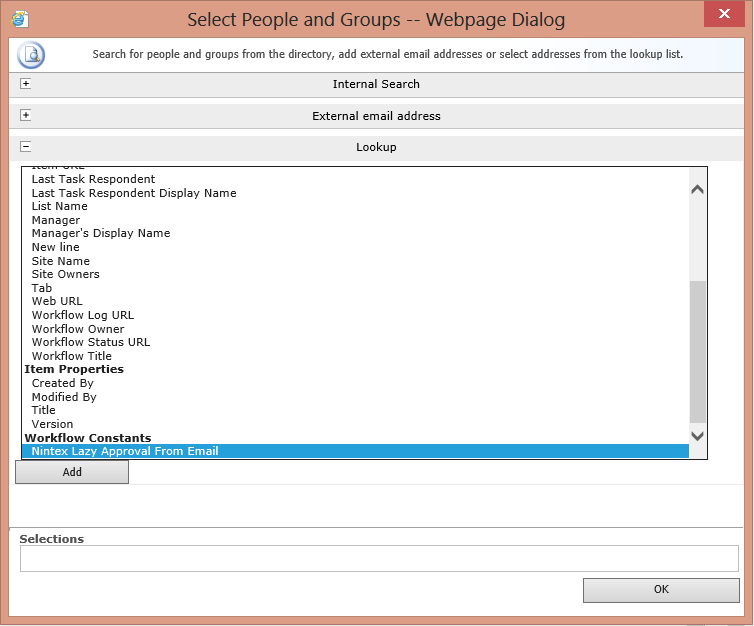Select the Tab entry
754x626 pixels.
tap(42, 288)
